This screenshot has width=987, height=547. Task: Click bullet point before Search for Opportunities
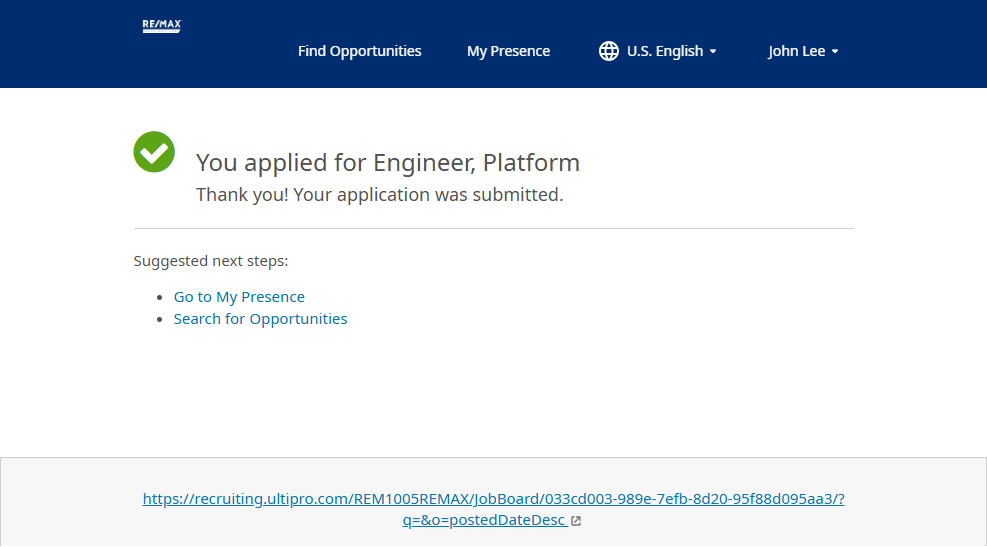[x=161, y=320]
